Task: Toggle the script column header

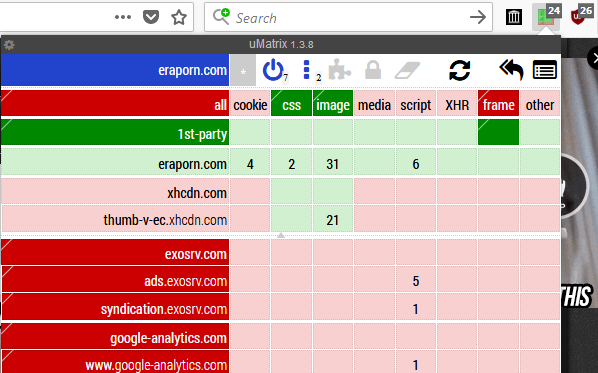Action: point(416,104)
